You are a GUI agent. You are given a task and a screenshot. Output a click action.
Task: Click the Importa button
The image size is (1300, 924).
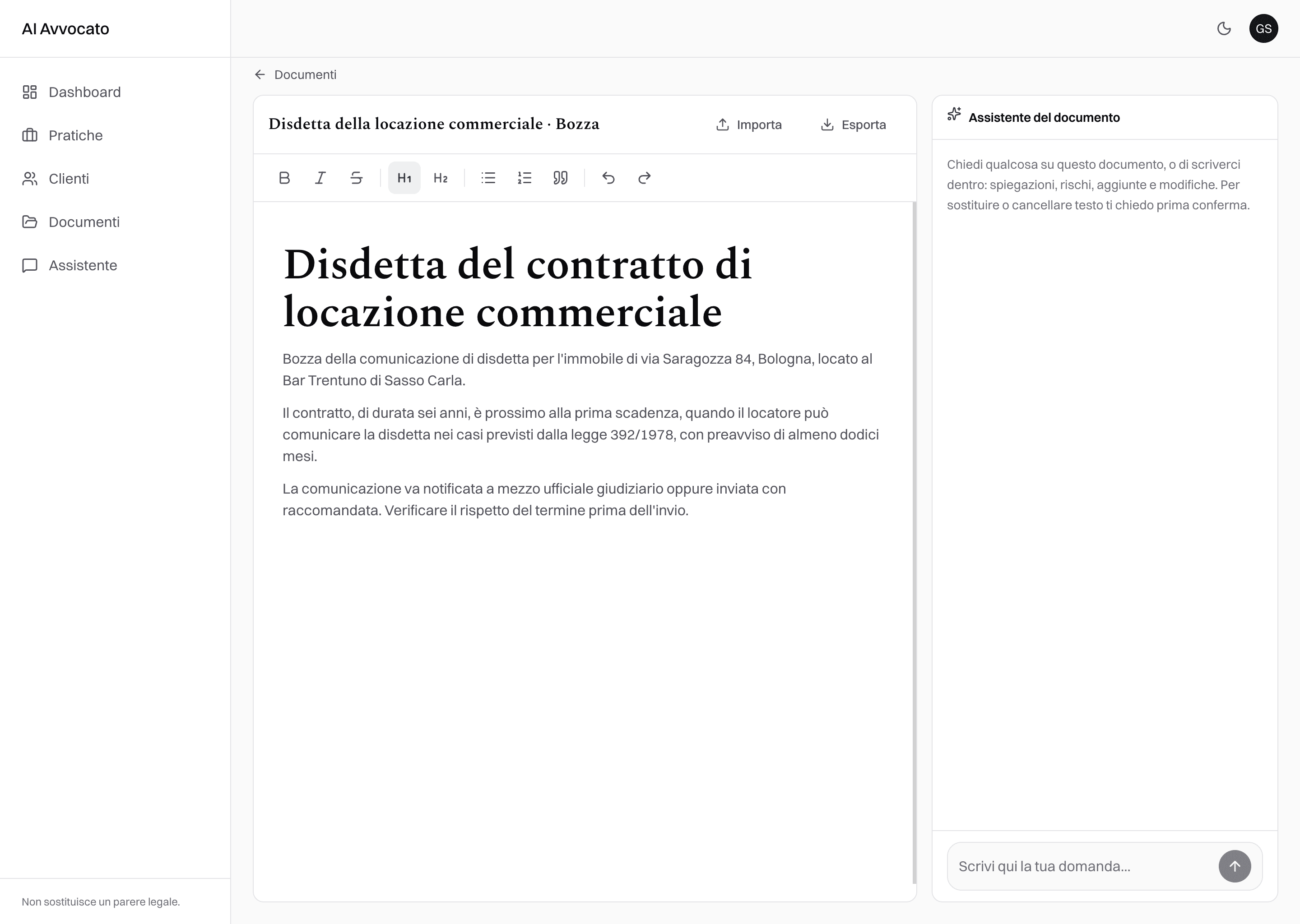click(748, 125)
